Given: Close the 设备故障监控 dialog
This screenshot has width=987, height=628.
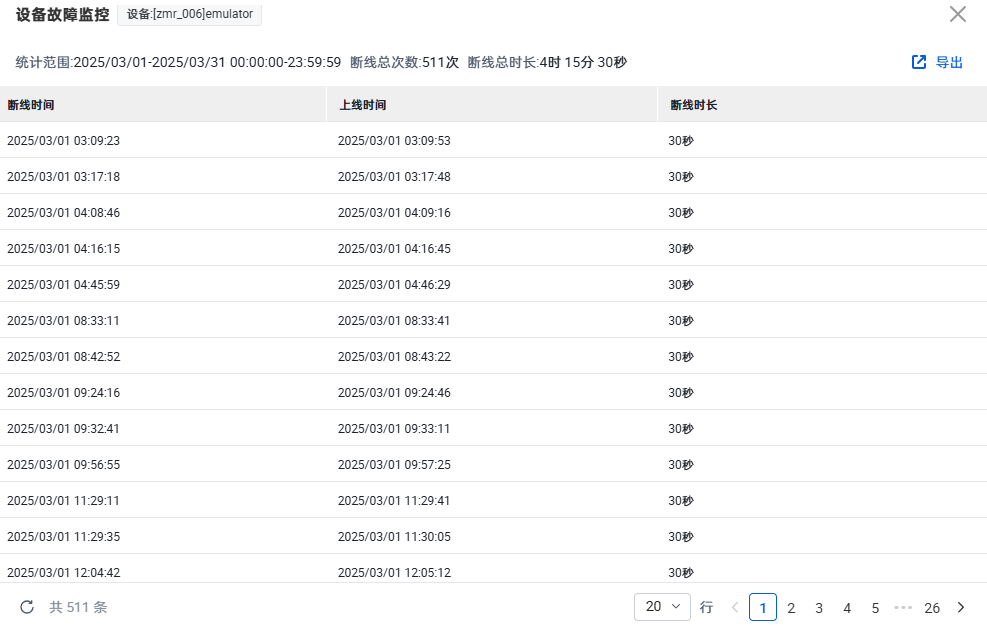Looking at the screenshot, I should pyautogui.click(x=957, y=14).
